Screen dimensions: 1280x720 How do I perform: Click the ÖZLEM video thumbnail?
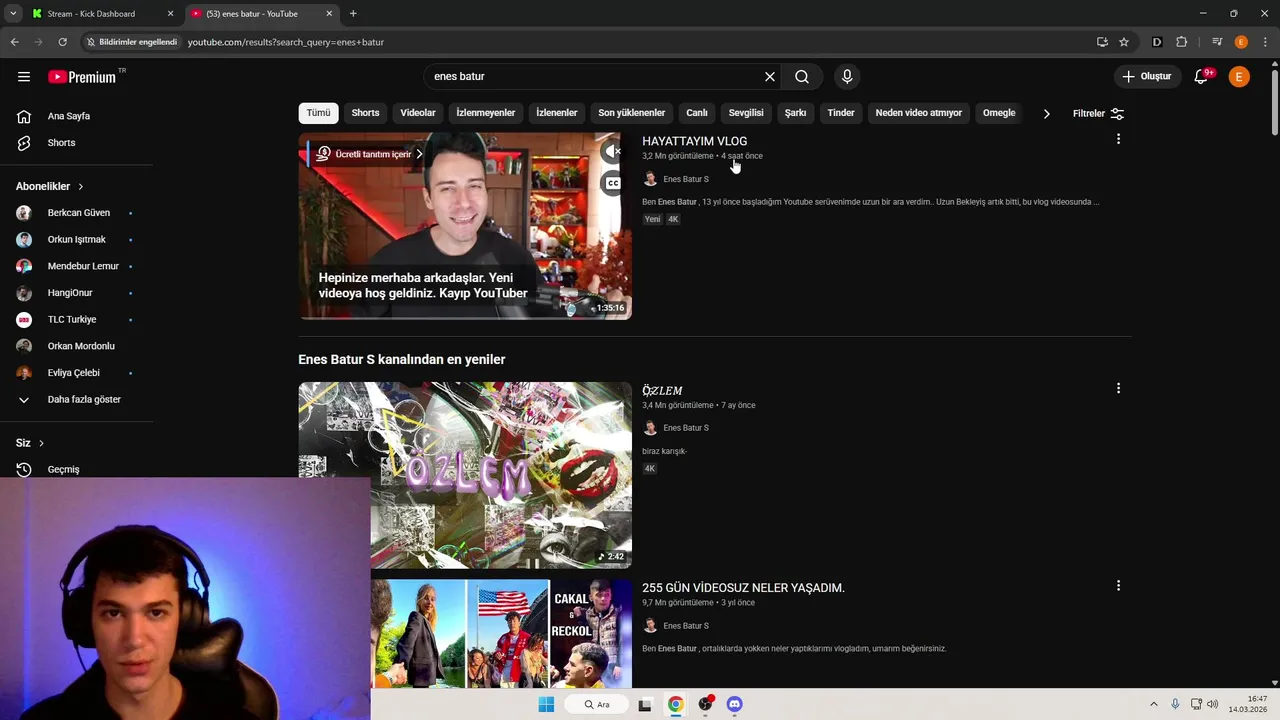tap(465, 475)
